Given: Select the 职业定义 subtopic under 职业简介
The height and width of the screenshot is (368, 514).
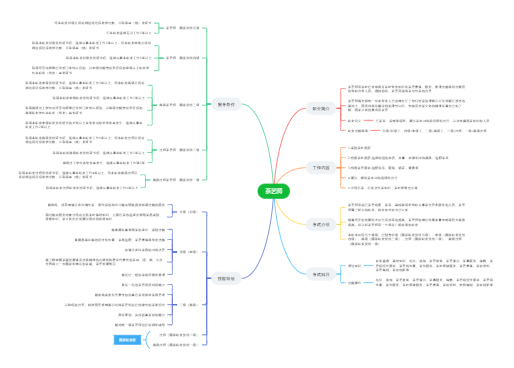Looking at the screenshot, I should point(354,121).
